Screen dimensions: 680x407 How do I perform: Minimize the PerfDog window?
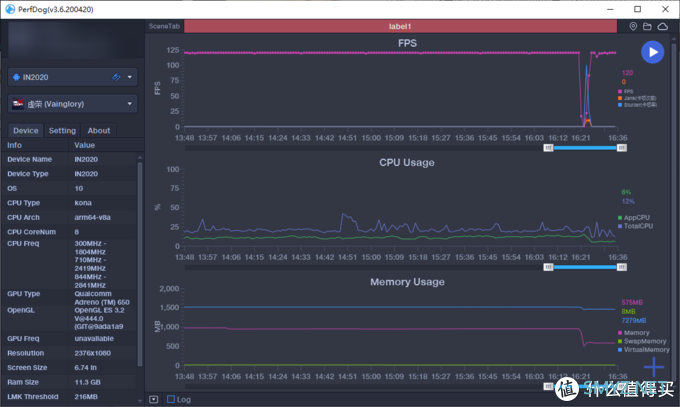click(610, 9)
